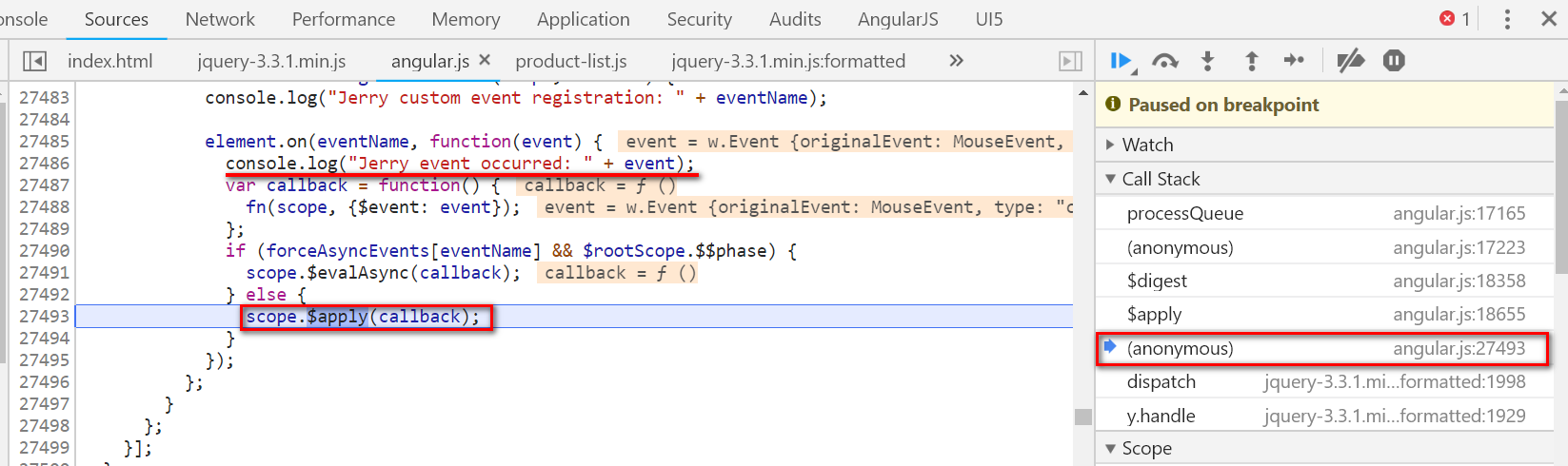Click line number 27490 in gutter
The width and height of the screenshot is (1568, 466).
[x=44, y=250]
